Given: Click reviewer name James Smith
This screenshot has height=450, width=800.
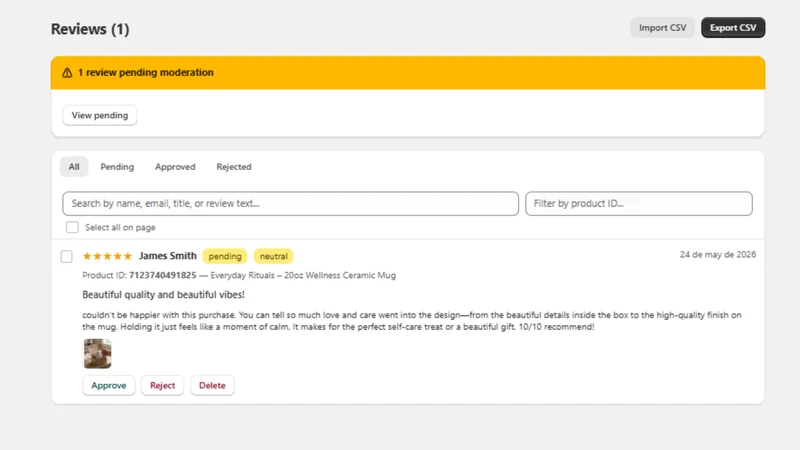Looking at the screenshot, I should coord(168,256).
